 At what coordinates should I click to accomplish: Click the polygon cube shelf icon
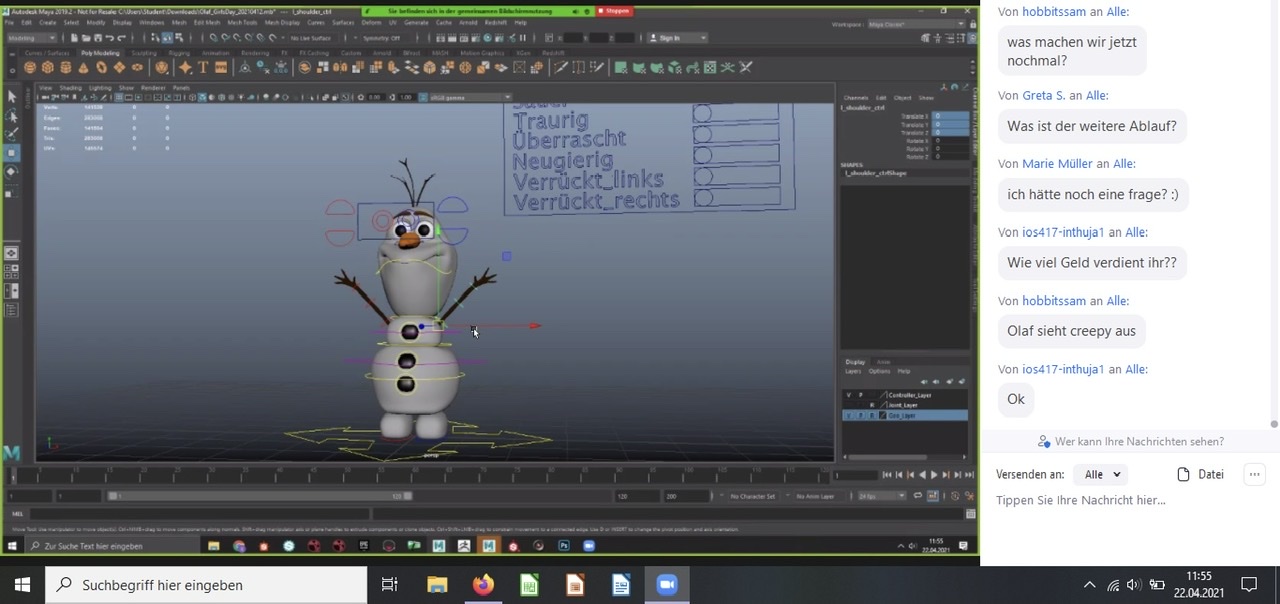(48, 67)
